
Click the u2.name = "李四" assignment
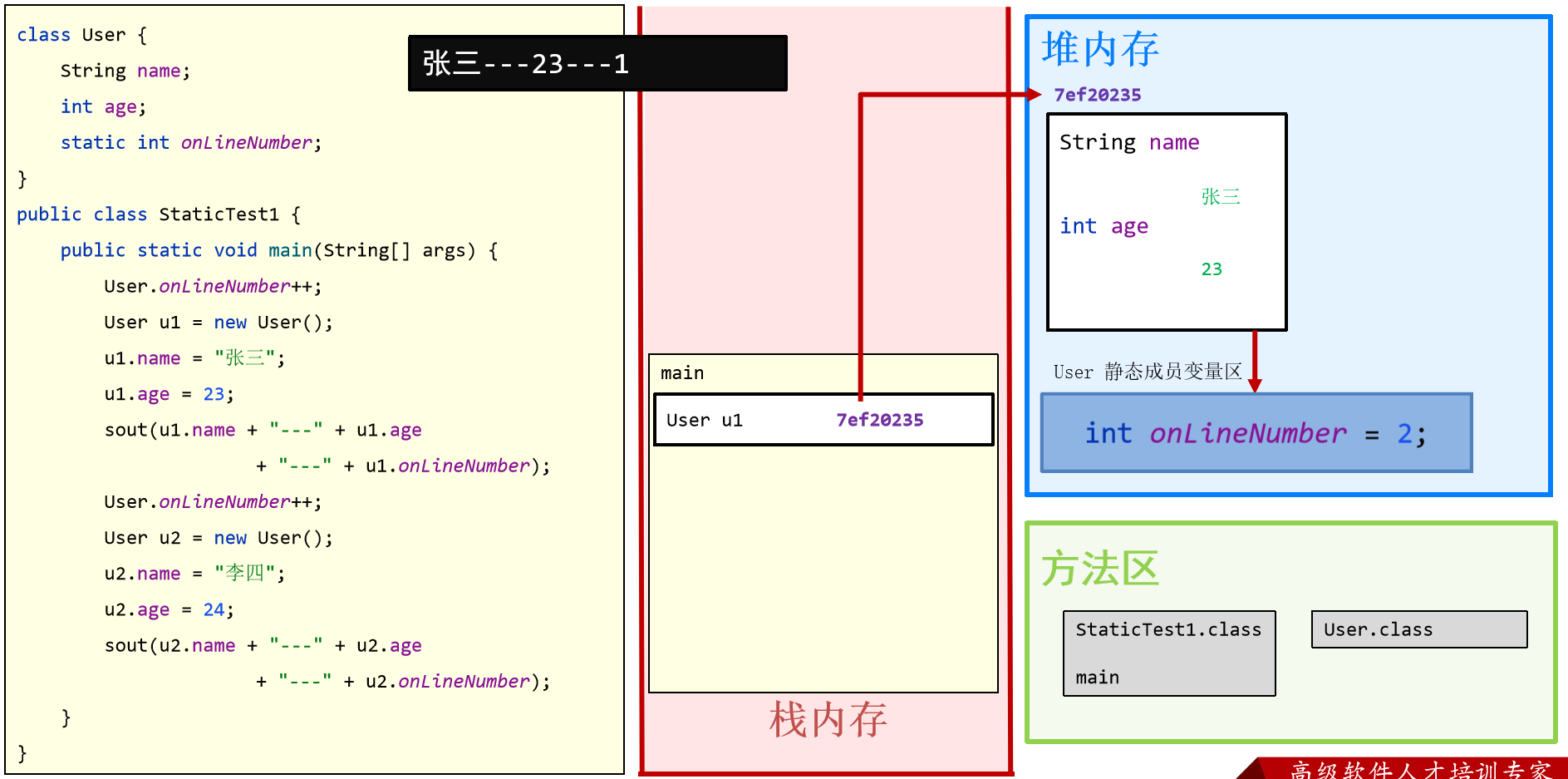[x=194, y=574]
